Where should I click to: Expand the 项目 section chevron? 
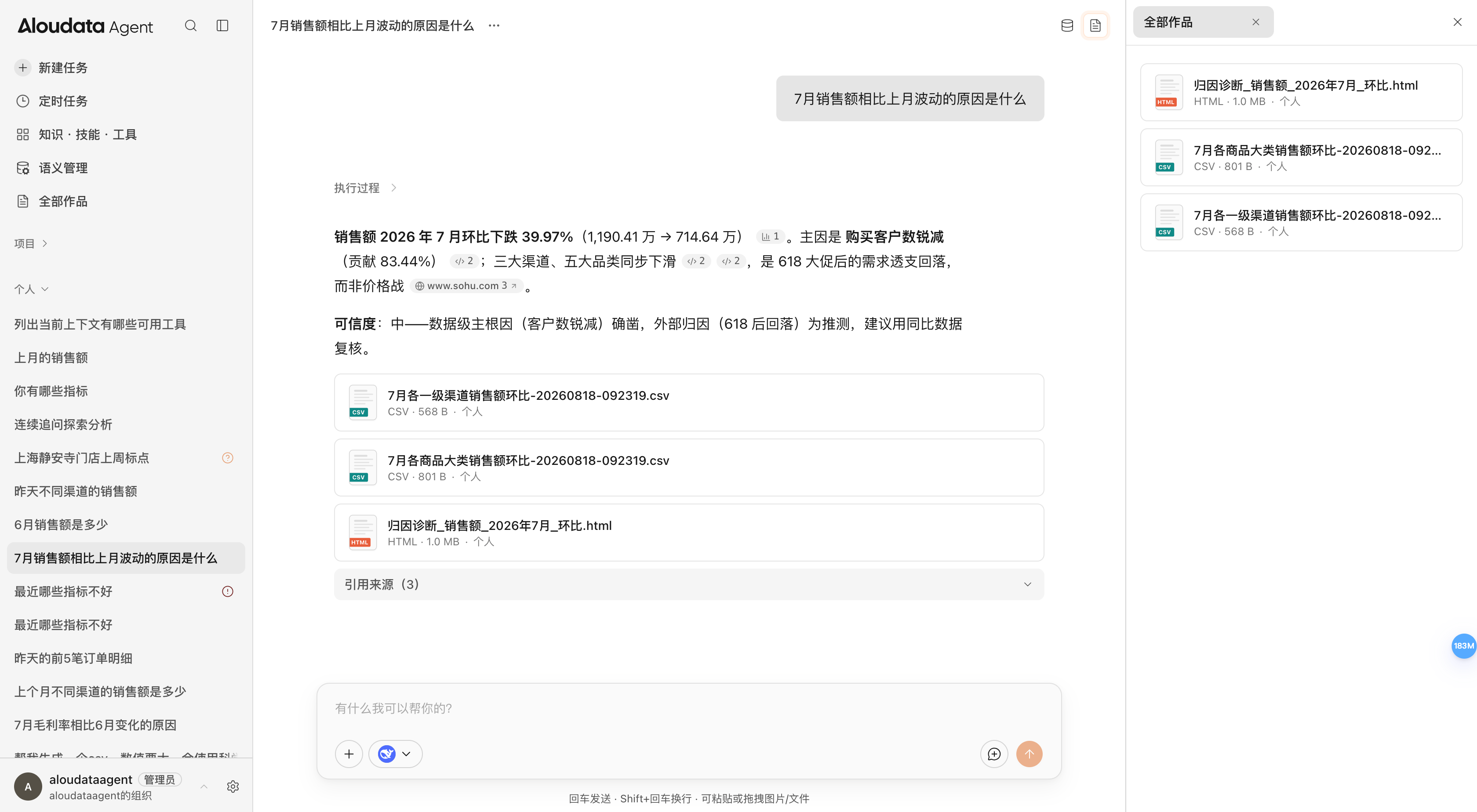pyautogui.click(x=45, y=243)
